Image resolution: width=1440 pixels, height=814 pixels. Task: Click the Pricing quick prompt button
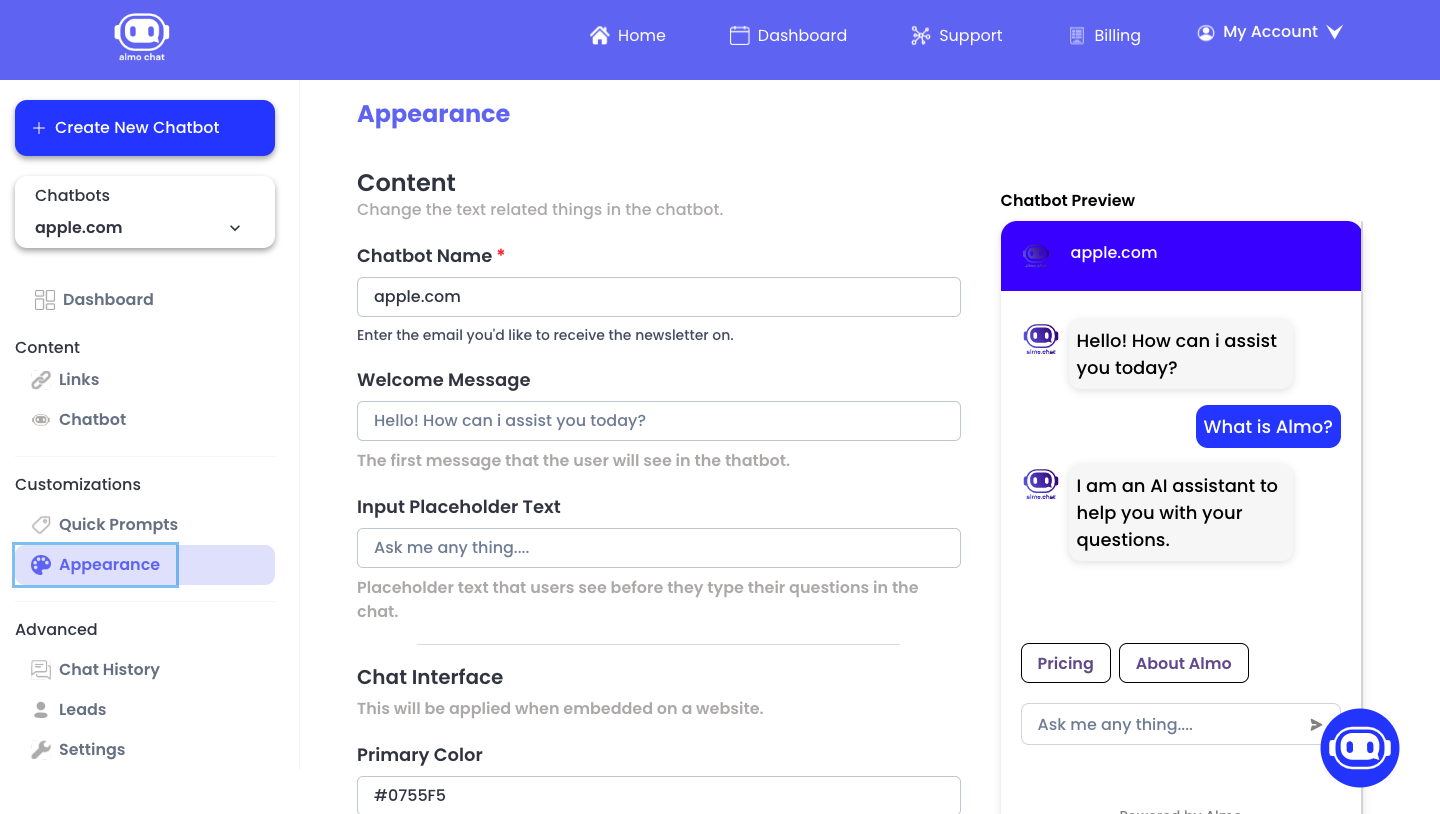1066,663
